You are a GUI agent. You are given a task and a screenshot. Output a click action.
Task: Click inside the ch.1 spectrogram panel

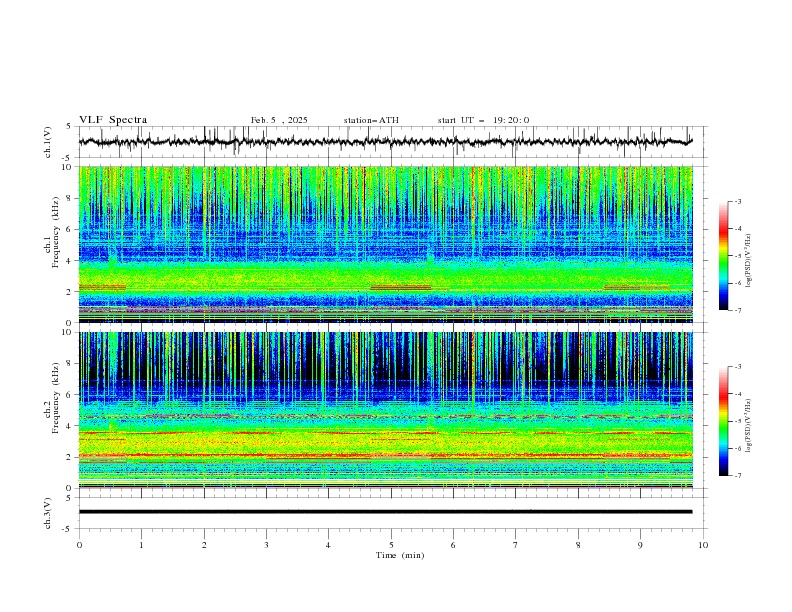pos(385,244)
